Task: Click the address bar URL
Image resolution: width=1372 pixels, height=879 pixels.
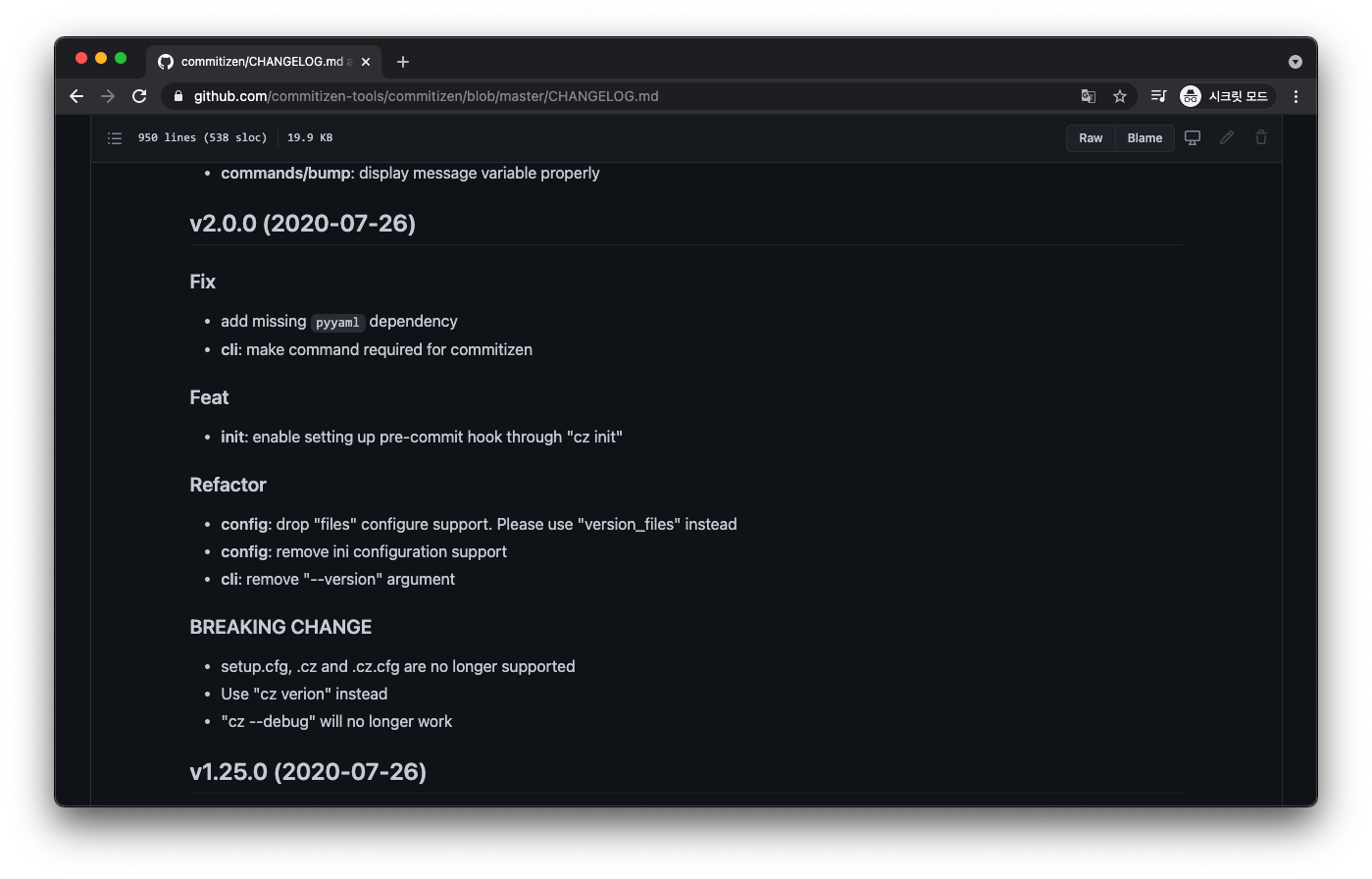Action: click(426, 96)
